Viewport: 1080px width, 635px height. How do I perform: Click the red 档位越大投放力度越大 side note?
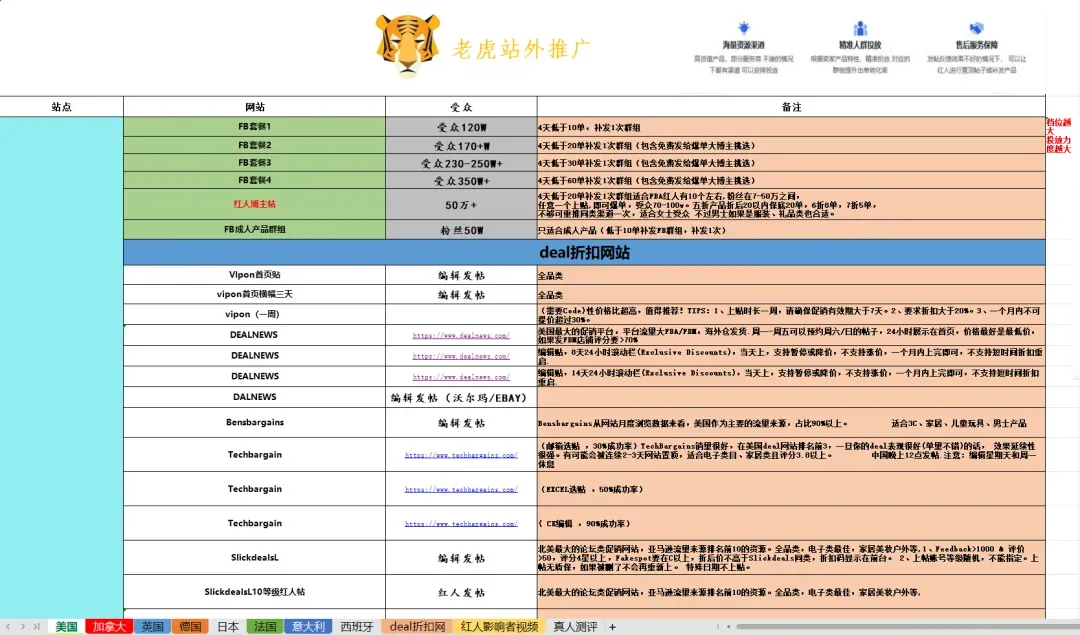(1059, 135)
